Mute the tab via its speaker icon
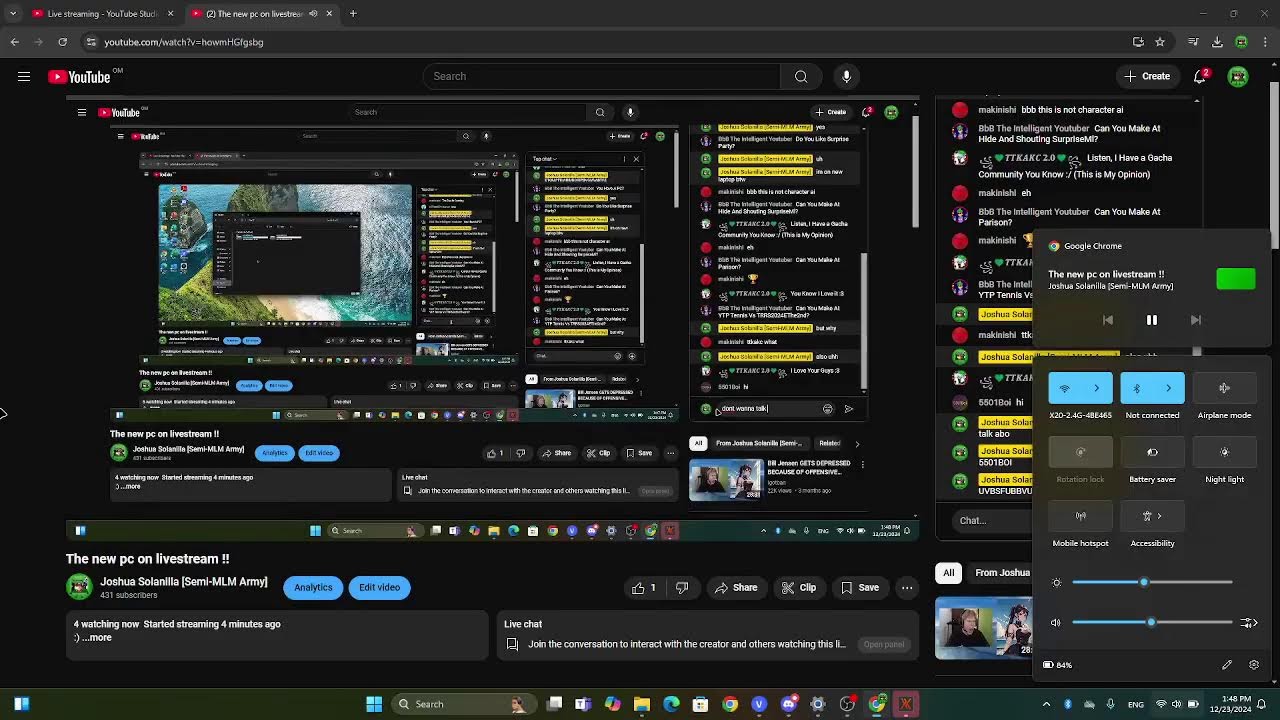 click(x=313, y=13)
